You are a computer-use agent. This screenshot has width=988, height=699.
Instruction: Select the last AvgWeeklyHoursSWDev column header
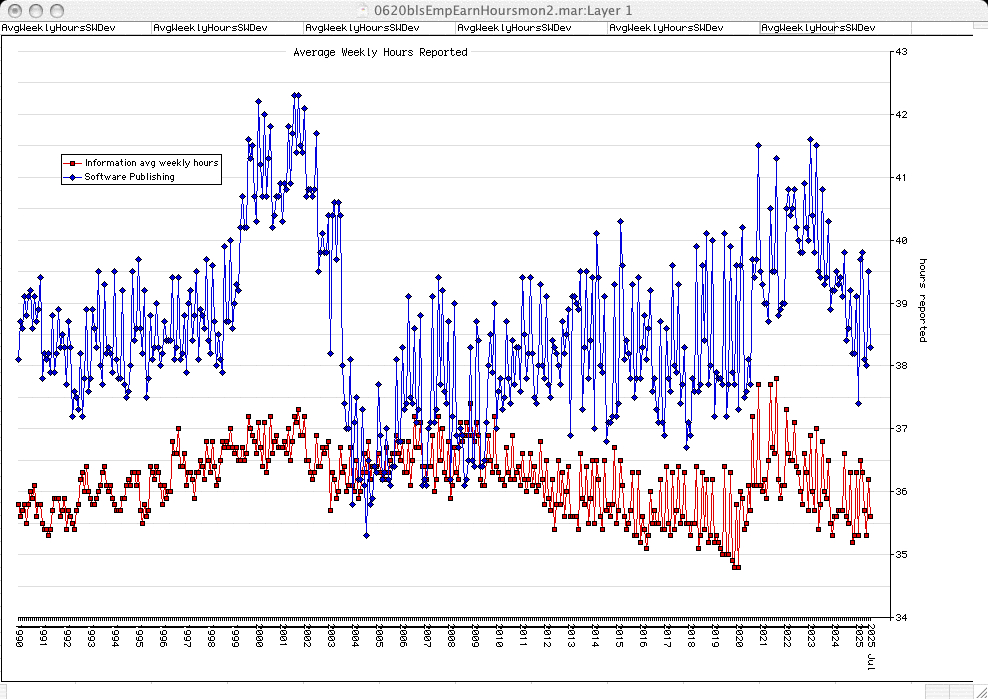tap(819, 28)
